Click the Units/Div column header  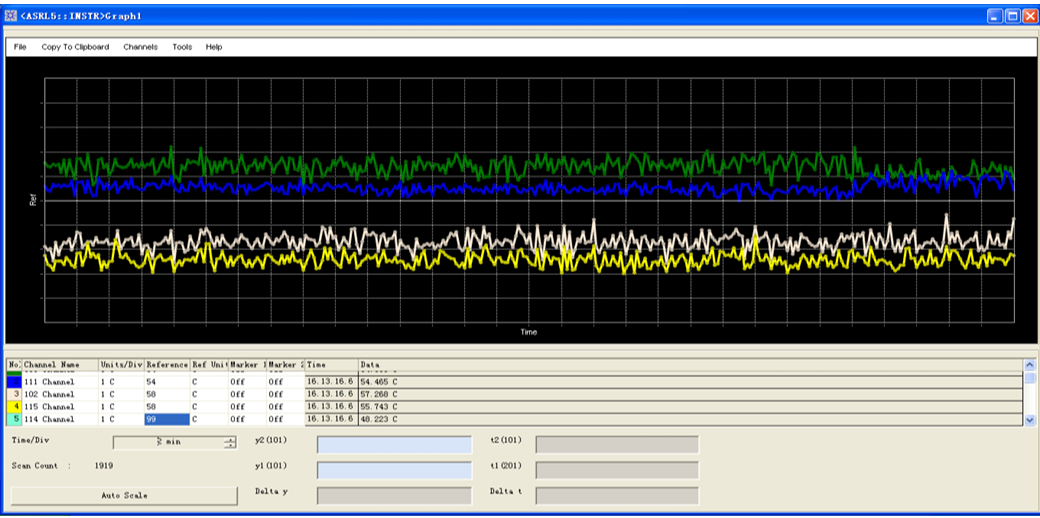[x=120, y=366]
